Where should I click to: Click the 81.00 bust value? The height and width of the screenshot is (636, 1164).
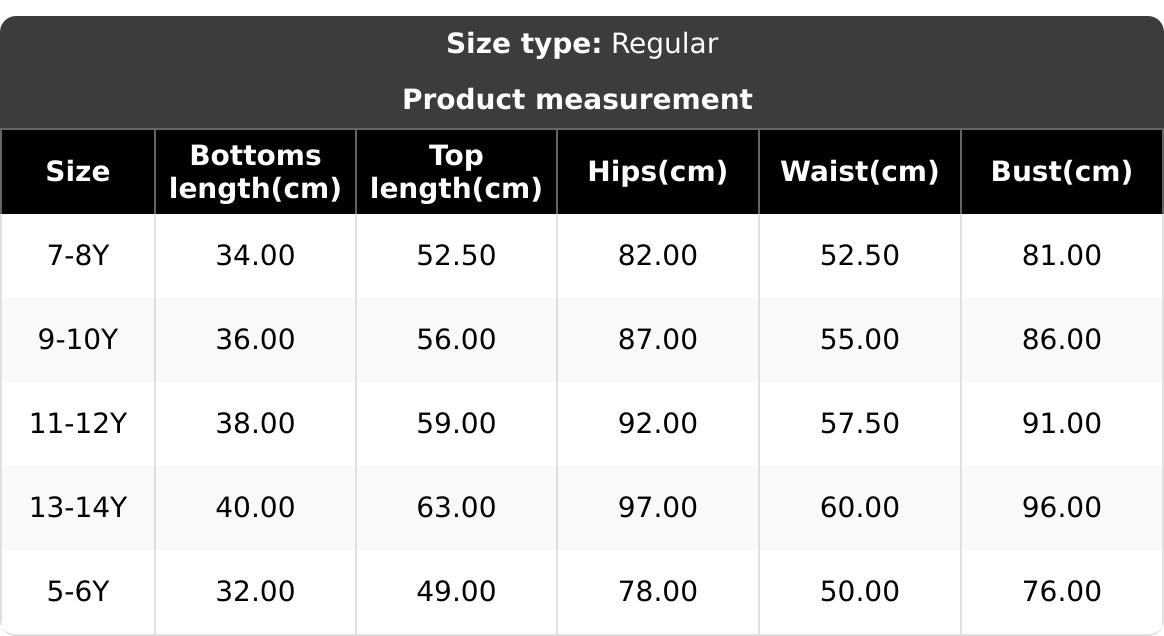pos(1061,256)
